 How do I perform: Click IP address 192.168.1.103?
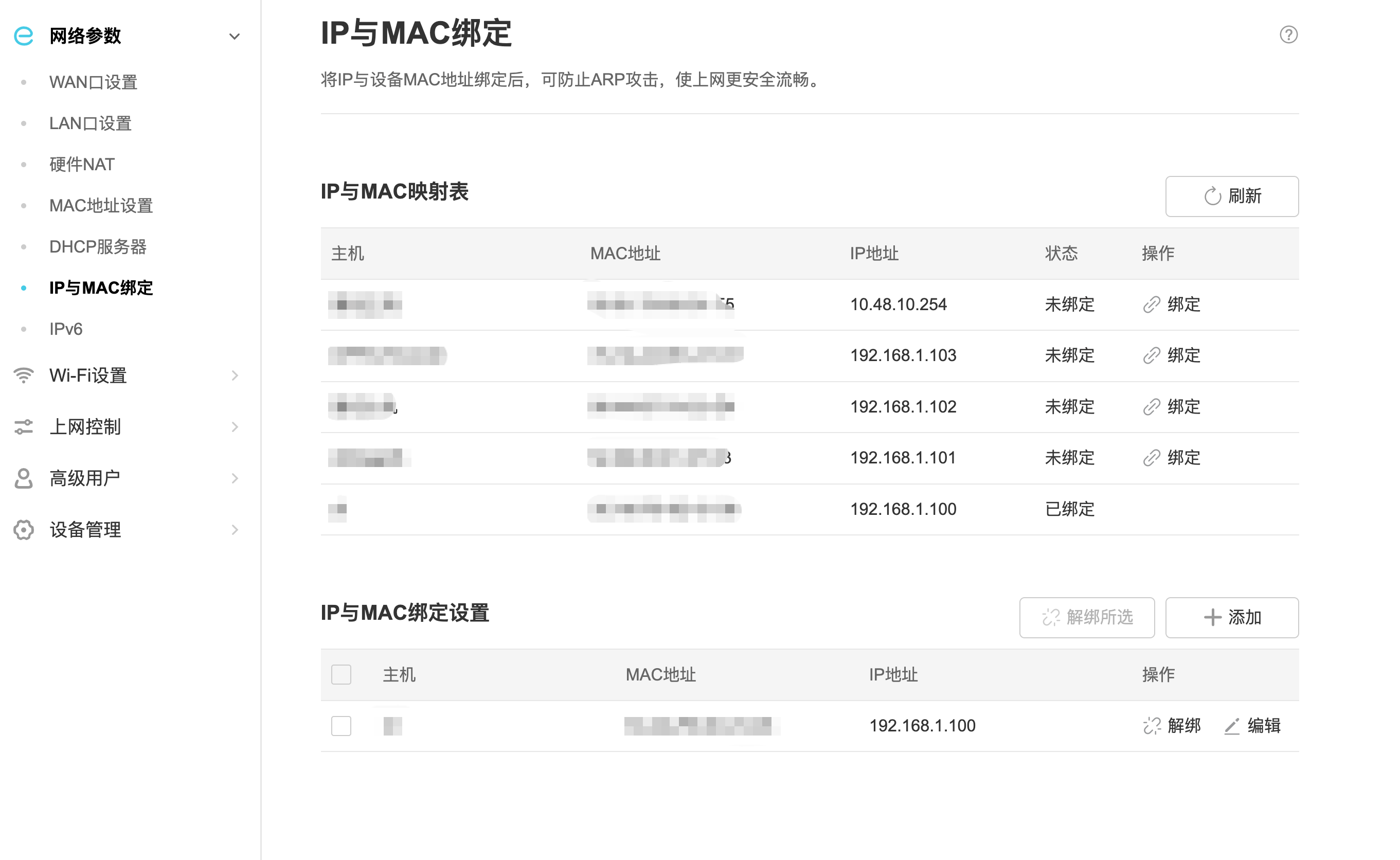click(x=903, y=355)
